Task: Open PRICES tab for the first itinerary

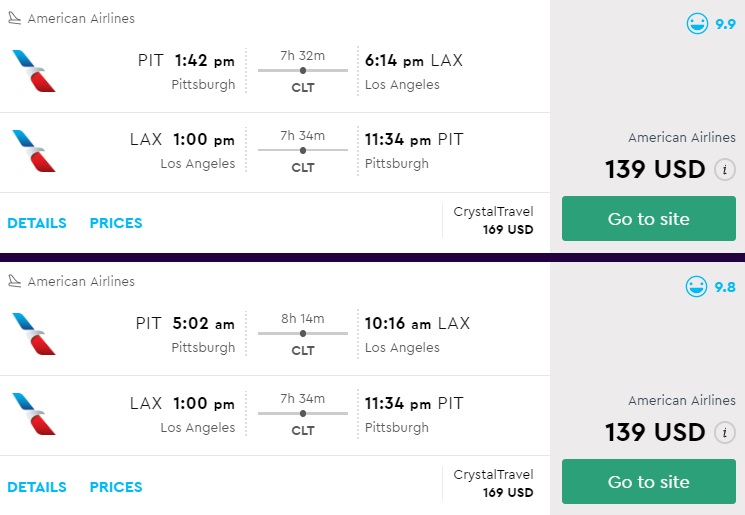Action: click(116, 223)
